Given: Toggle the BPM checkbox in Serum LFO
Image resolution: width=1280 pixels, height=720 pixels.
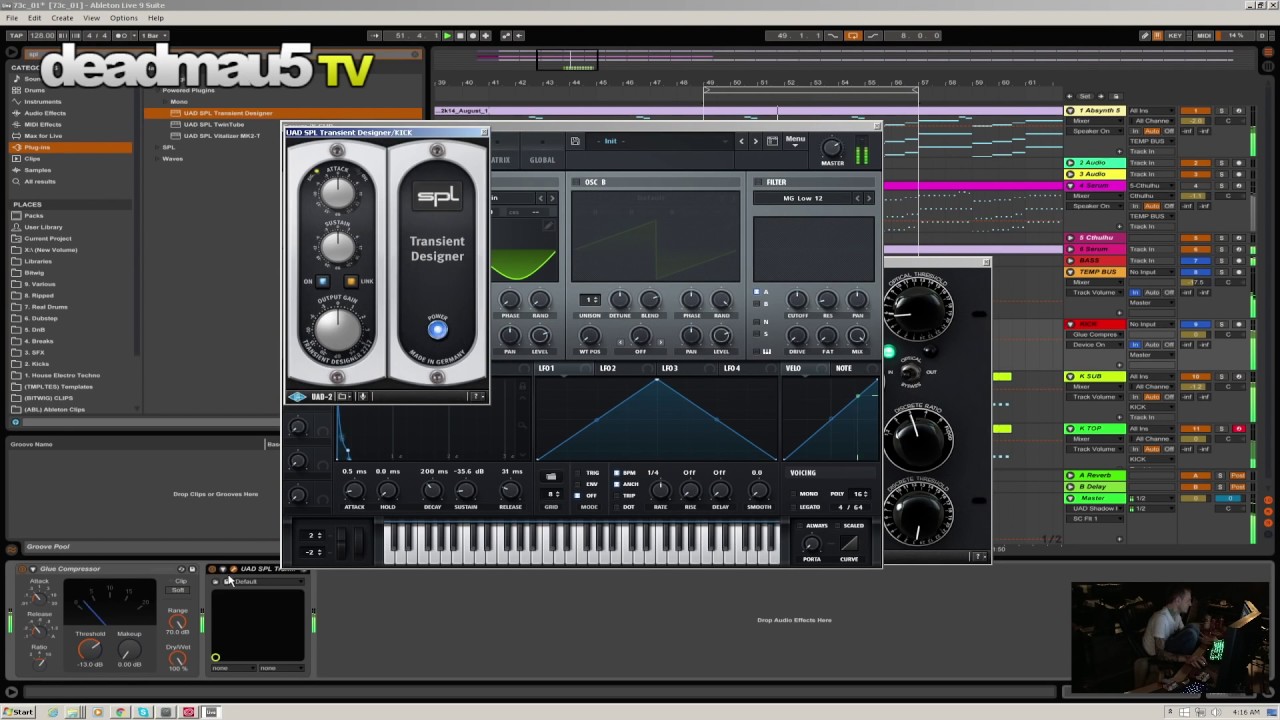Looking at the screenshot, I should [x=617, y=473].
